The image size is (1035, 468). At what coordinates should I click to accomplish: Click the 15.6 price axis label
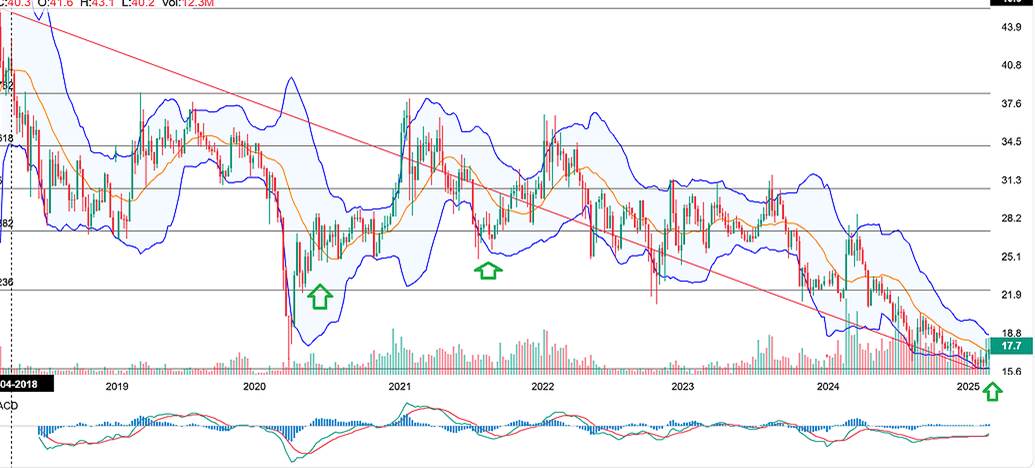coord(1012,372)
